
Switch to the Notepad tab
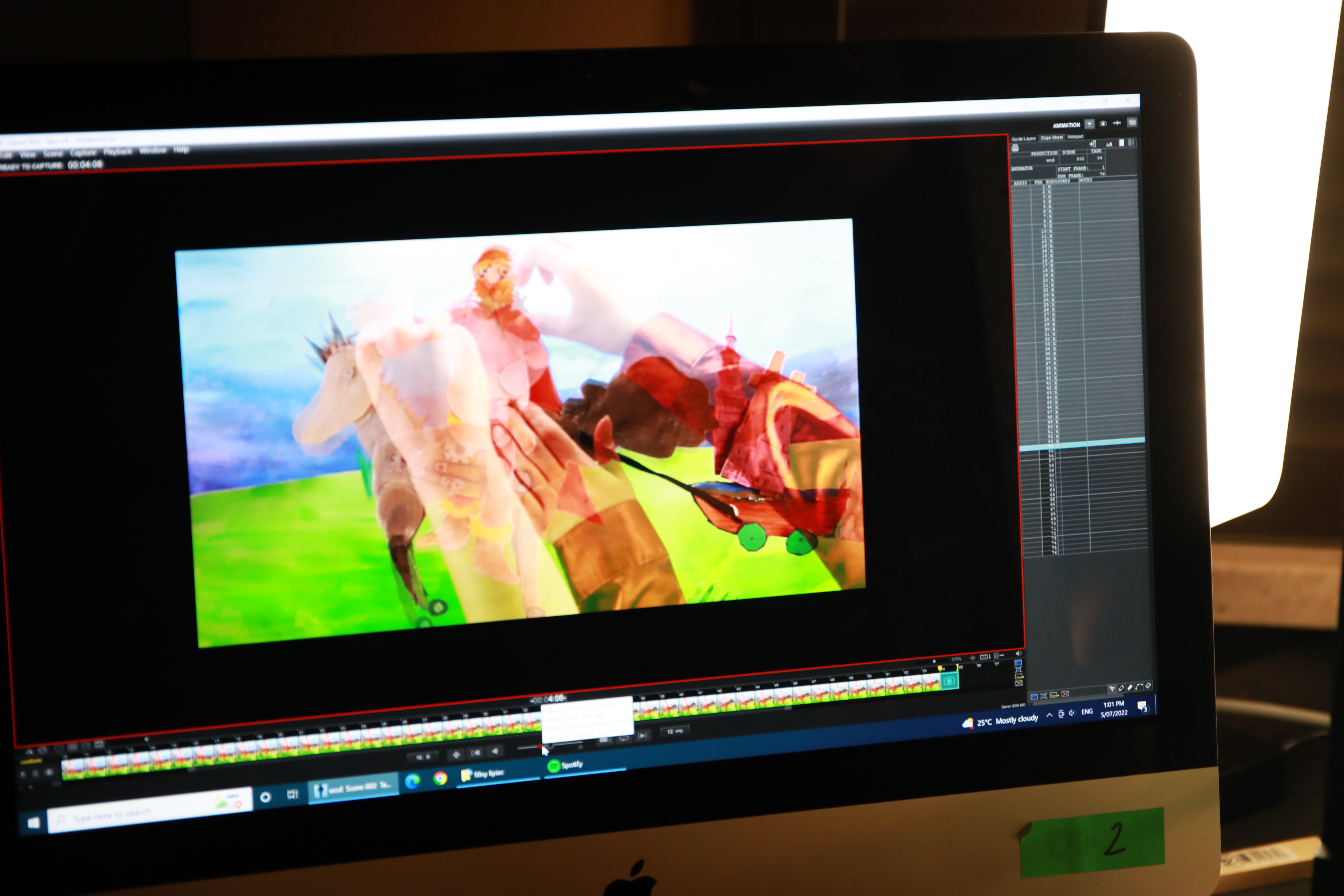[x=1076, y=137]
